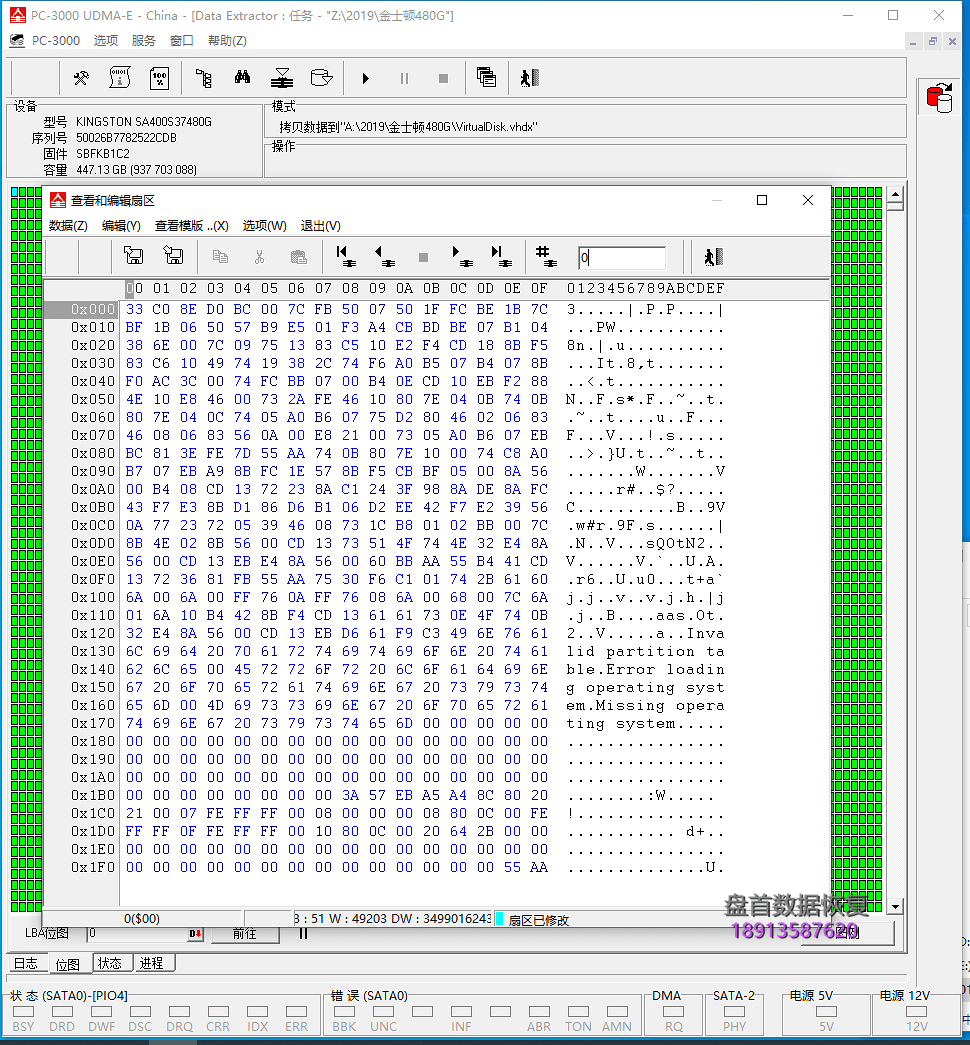Click the bitmap scrollbar up arrow
The height and width of the screenshot is (1045, 970).
coord(895,195)
